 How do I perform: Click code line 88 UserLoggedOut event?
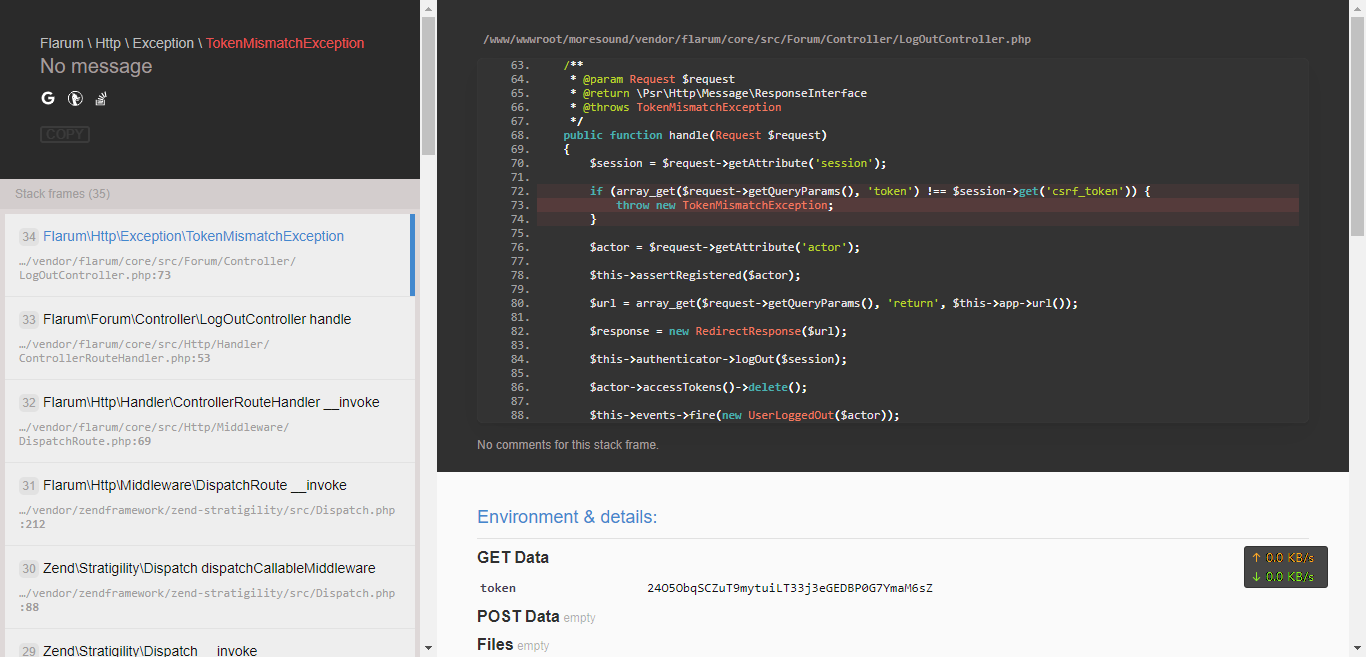coord(745,415)
